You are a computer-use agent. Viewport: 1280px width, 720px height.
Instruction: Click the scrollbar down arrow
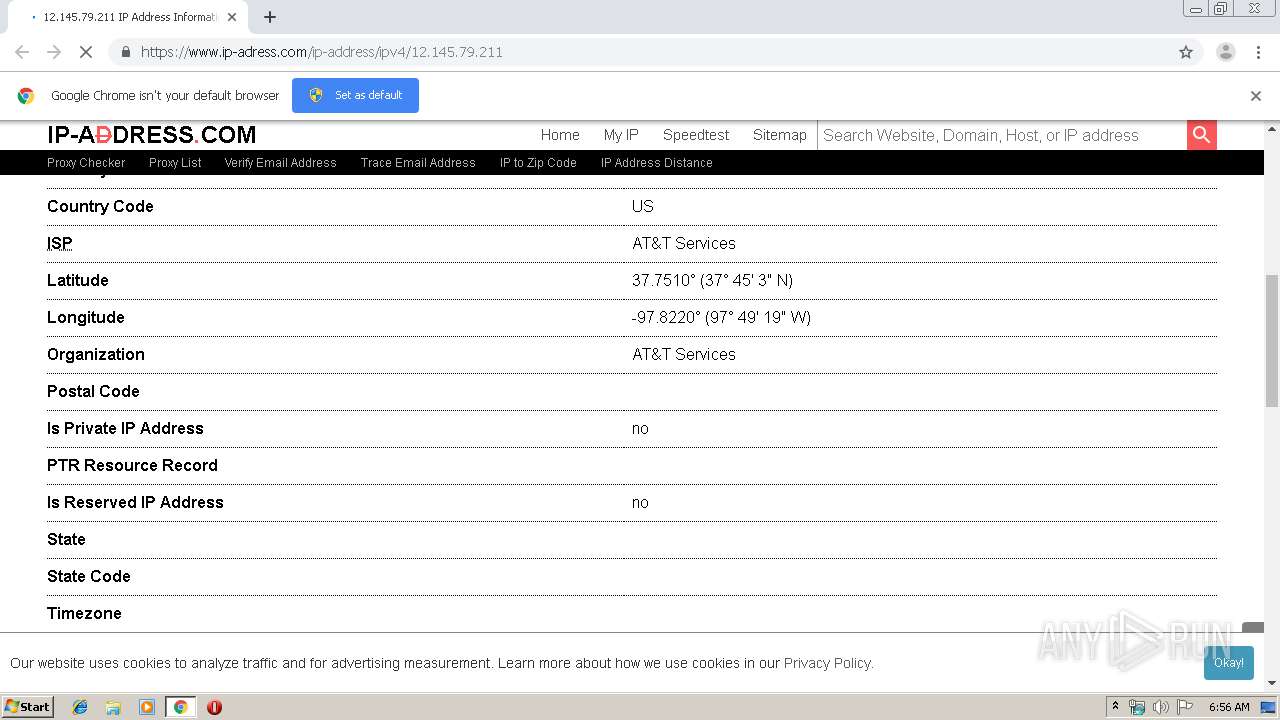pos(1272,683)
